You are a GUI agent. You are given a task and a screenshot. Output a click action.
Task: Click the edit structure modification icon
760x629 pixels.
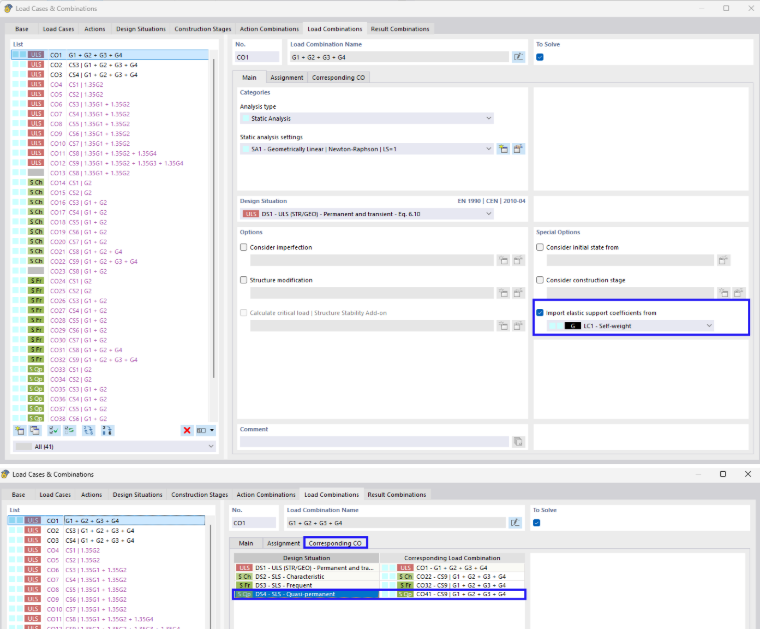pyautogui.click(x=518, y=293)
